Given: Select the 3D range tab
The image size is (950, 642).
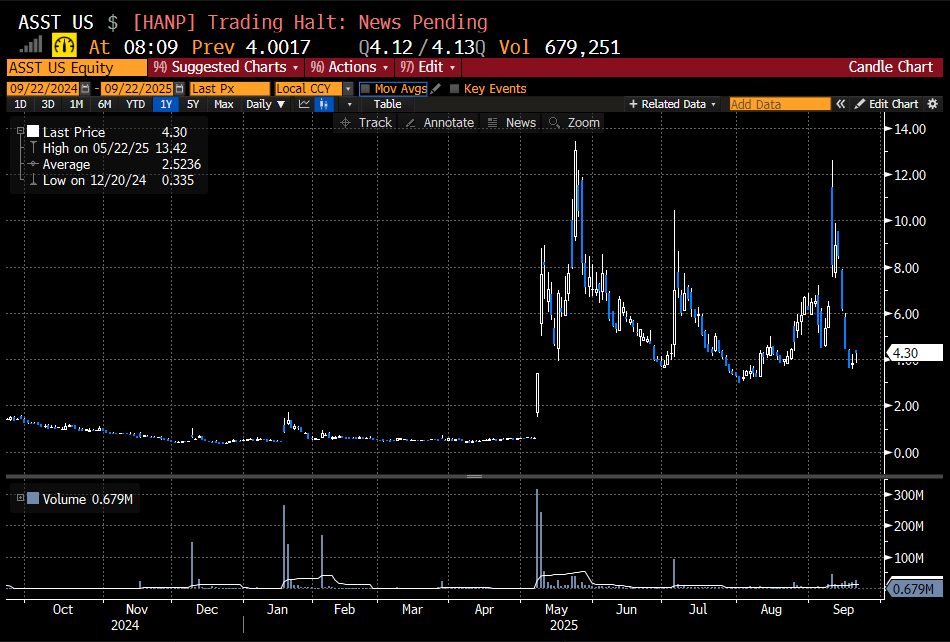Looking at the screenshot, I should (48, 104).
